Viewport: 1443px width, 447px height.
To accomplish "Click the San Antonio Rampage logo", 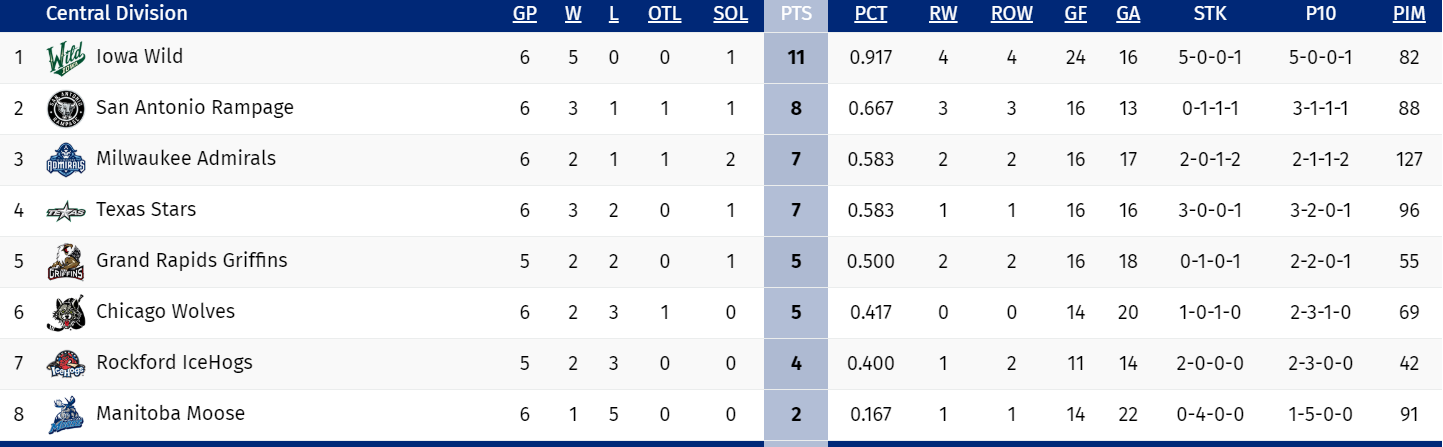I will point(60,109).
